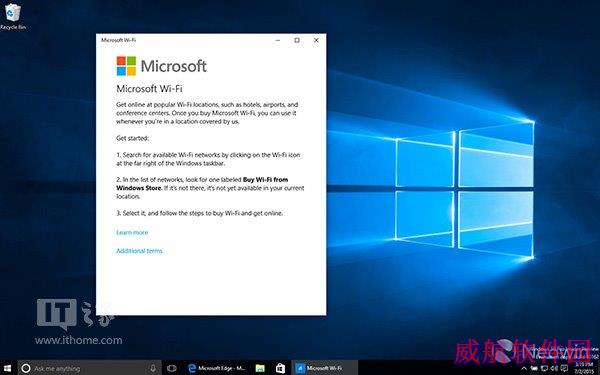
Task: Maximize the Microsoft Wi-Fi window
Action: pyautogui.click(x=297, y=40)
